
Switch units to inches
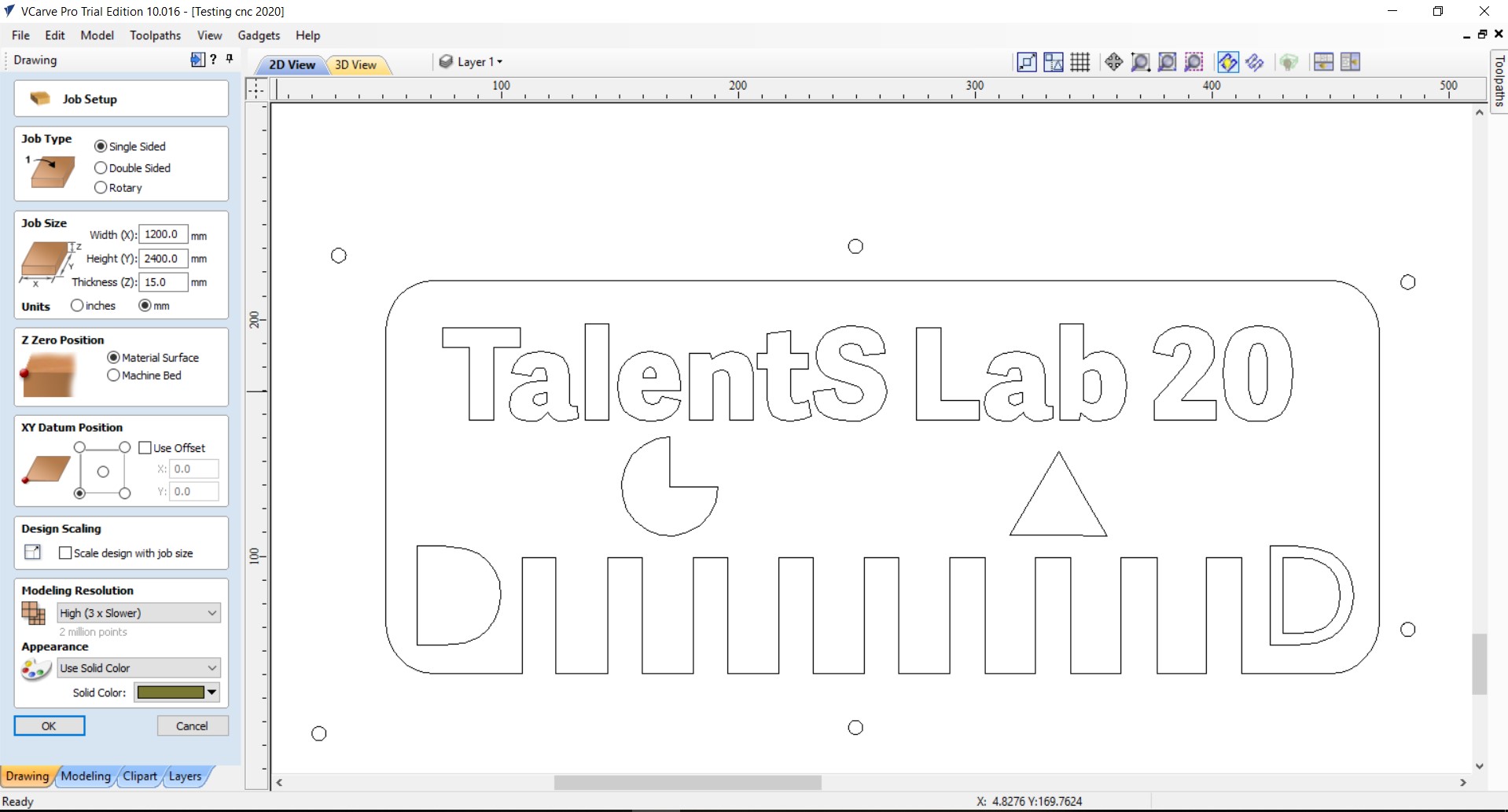point(77,305)
